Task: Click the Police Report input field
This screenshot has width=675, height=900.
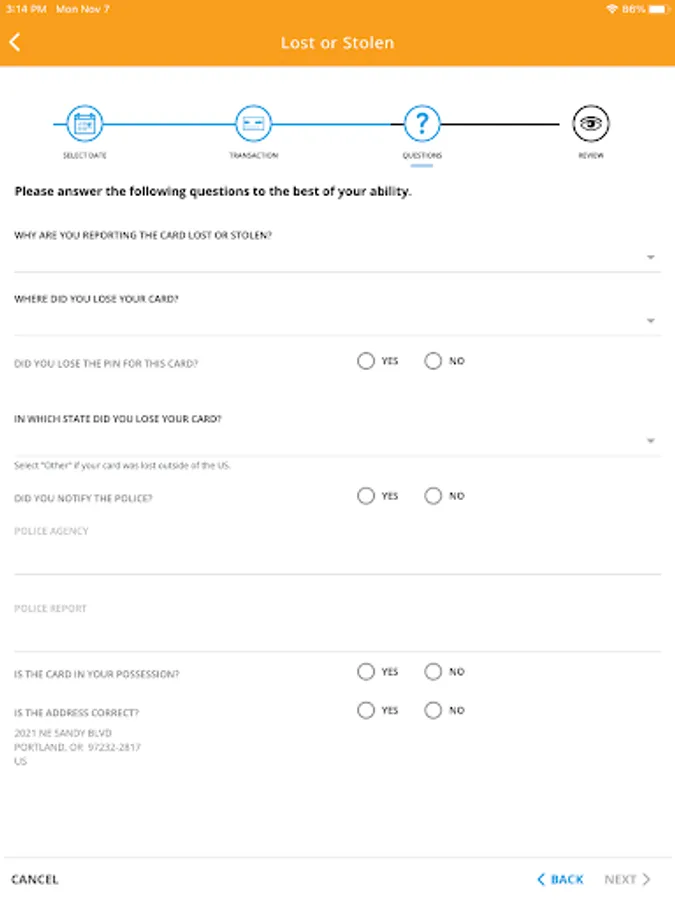Action: pos(337,635)
